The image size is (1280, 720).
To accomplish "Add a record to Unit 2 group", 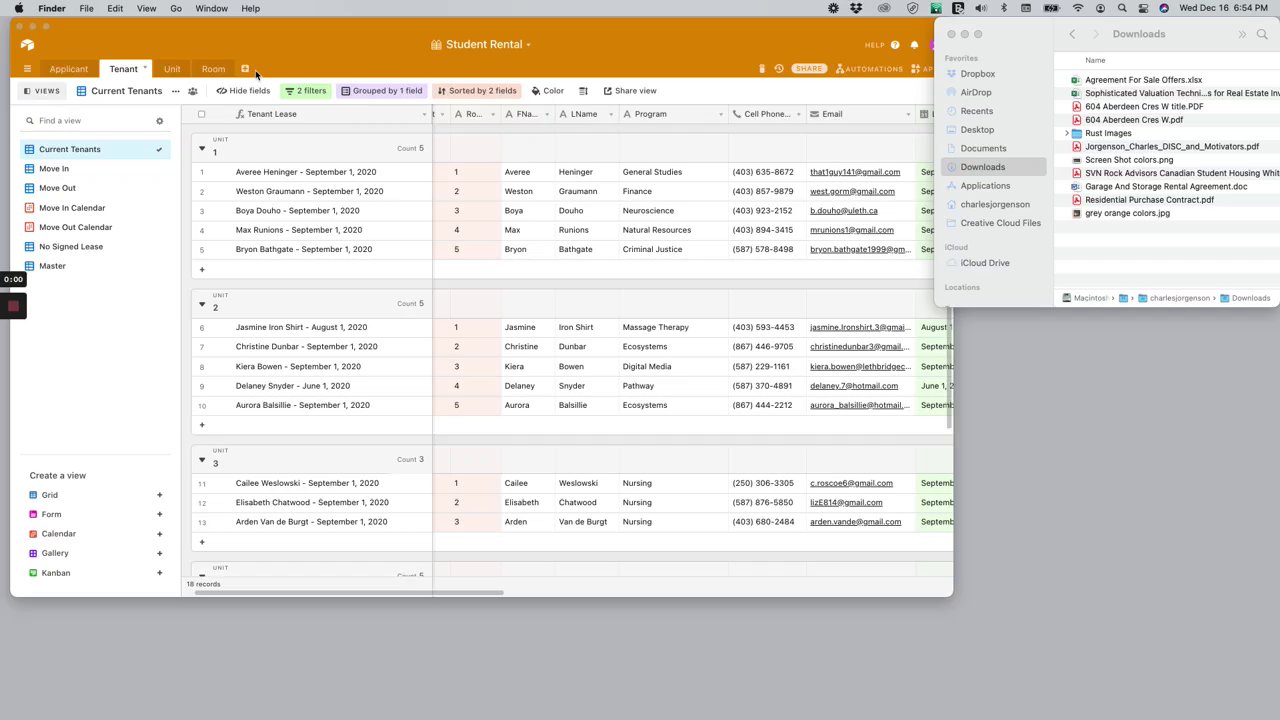I will 202,425.
